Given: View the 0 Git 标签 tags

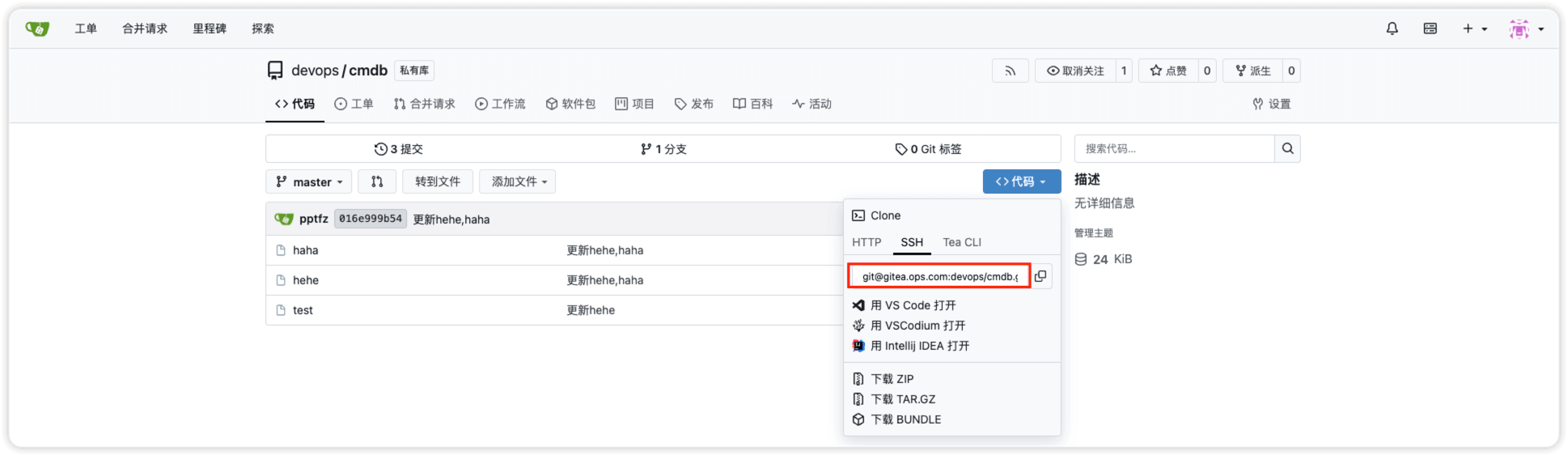Looking at the screenshot, I should [x=928, y=149].
